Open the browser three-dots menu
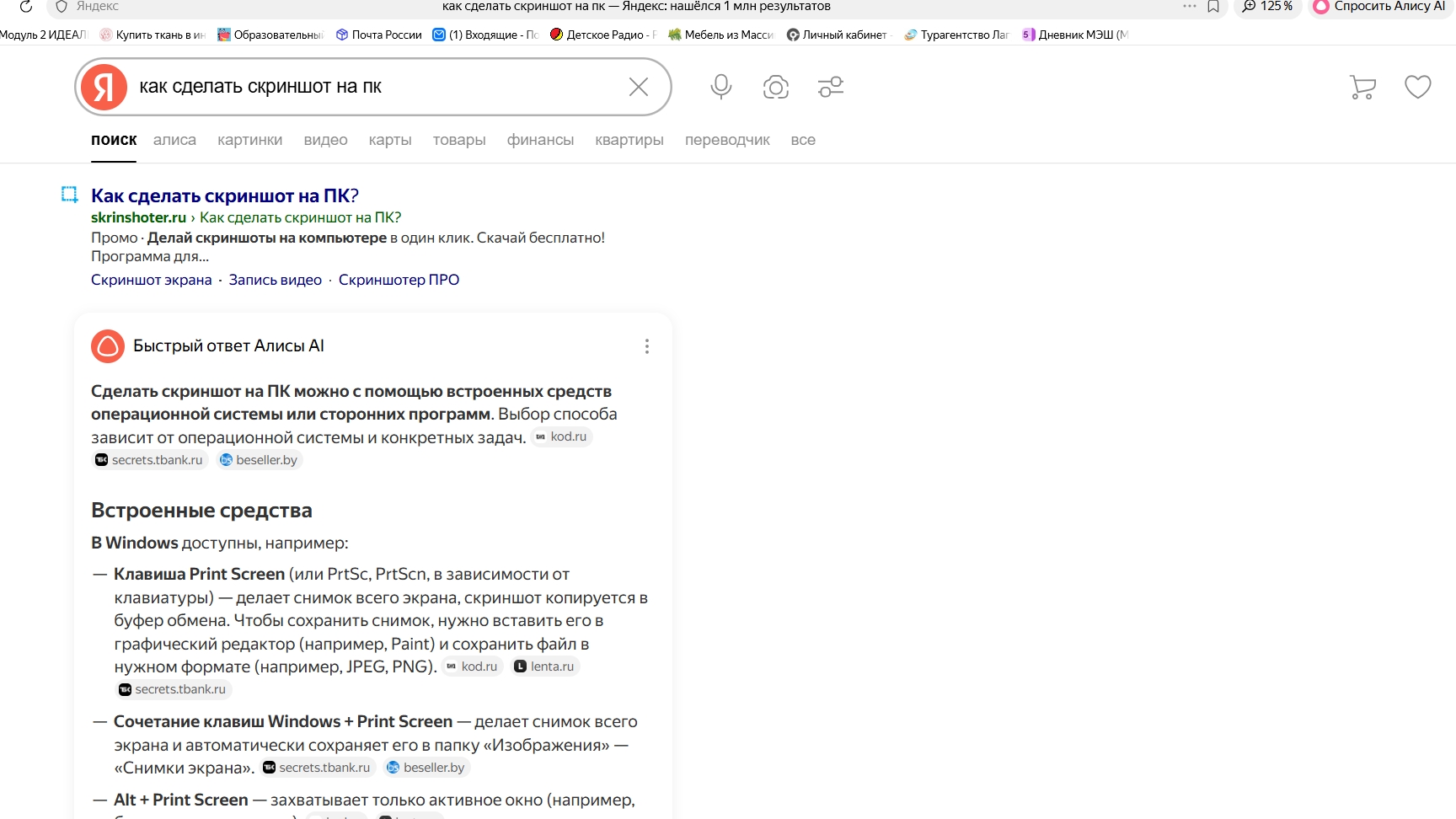The image size is (1456, 819). click(1189, 6)
